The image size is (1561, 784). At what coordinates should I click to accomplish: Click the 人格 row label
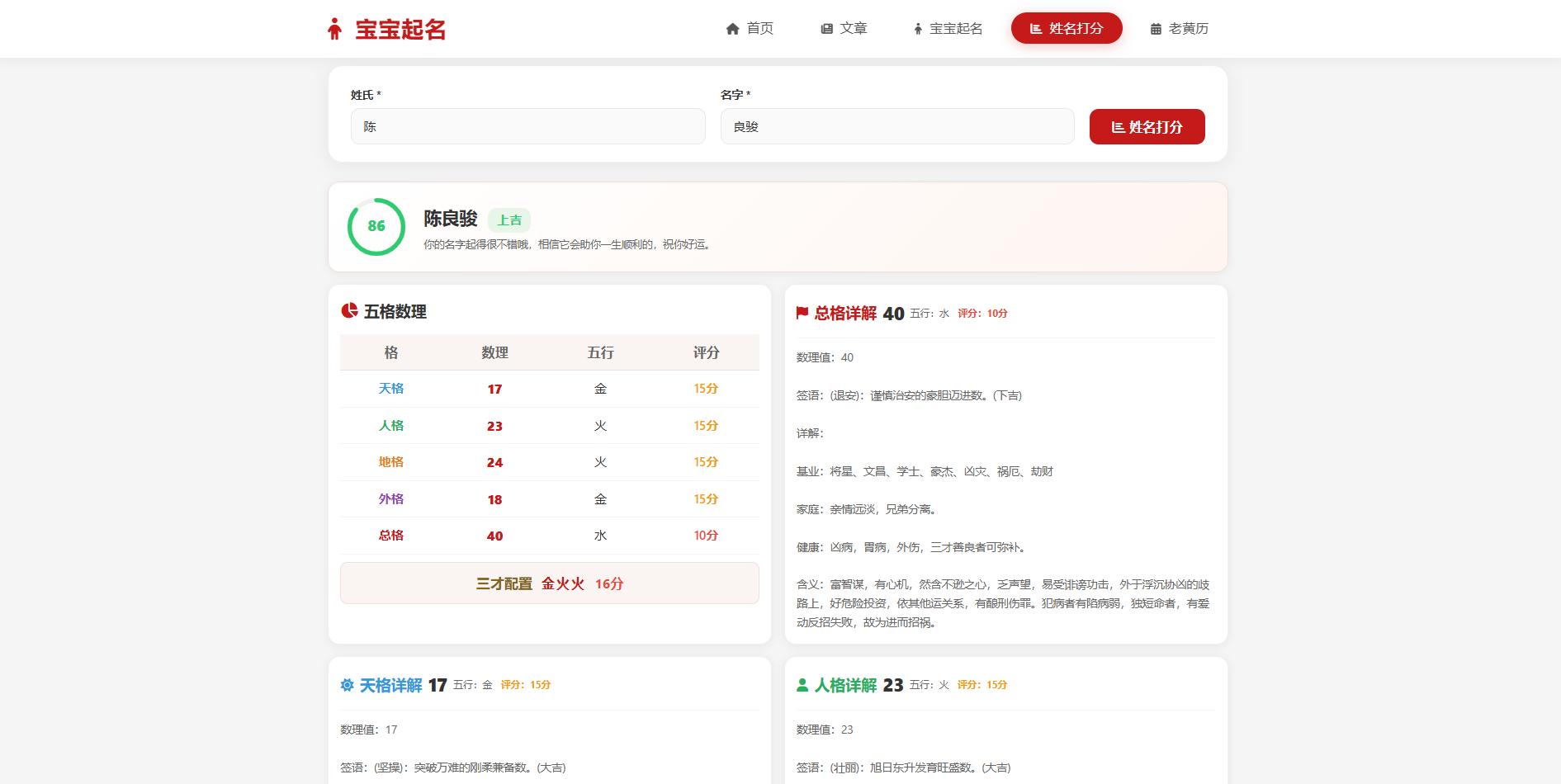(391, 426)
